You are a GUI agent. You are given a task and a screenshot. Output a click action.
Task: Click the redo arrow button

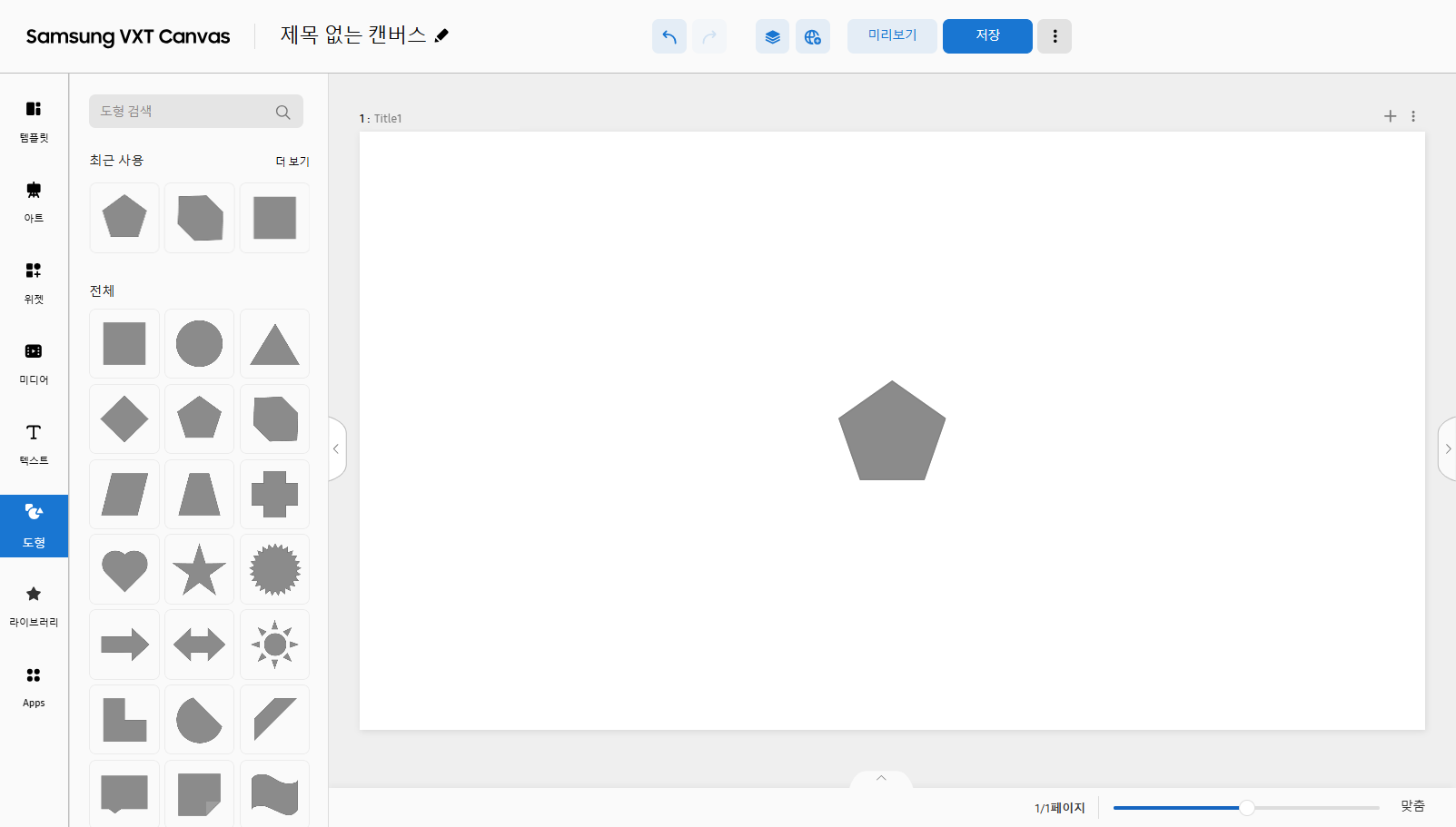tap(709, 36)
